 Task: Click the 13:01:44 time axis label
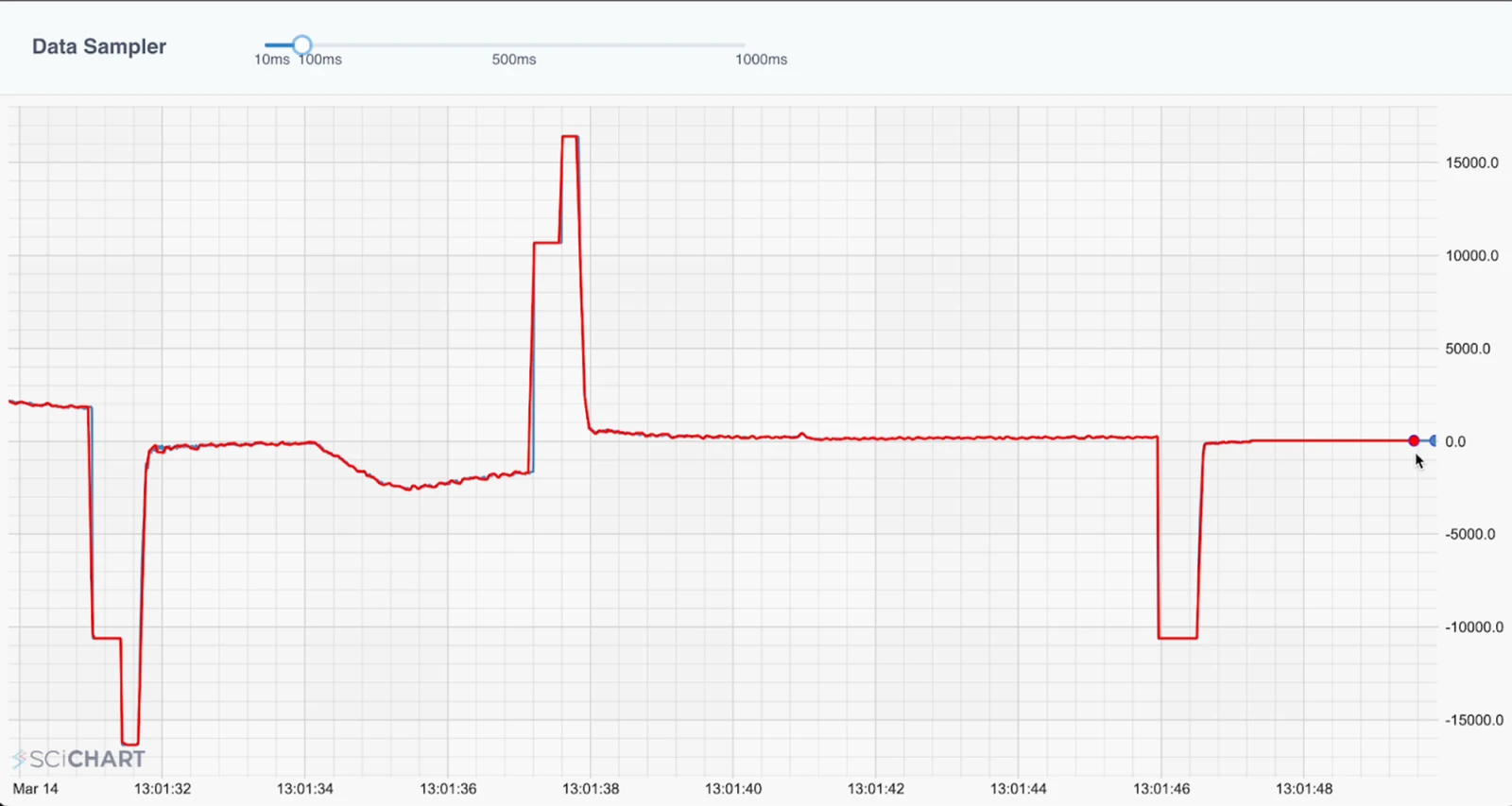point(1019,788)
